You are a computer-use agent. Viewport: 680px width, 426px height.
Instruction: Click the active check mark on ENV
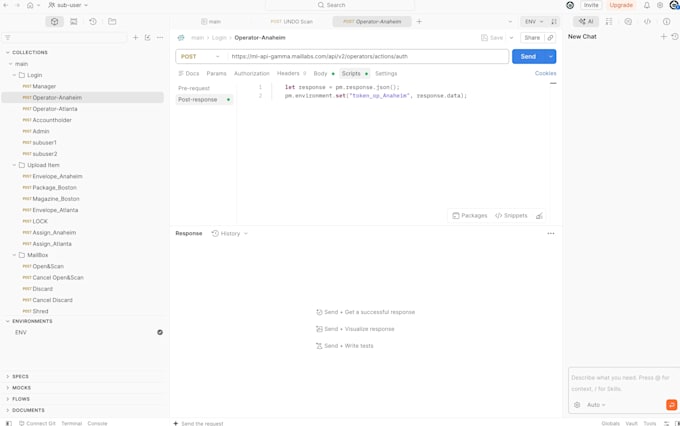(x=160, y=332)
